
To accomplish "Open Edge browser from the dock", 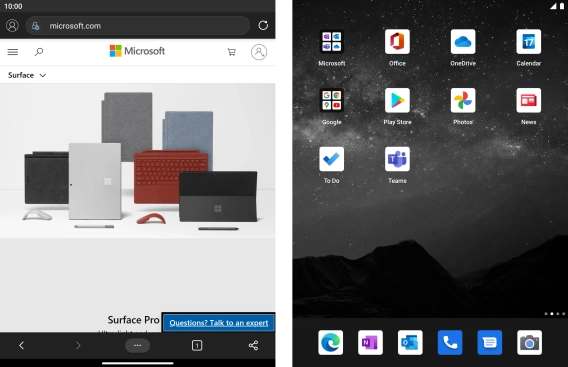I will point(331,342).
